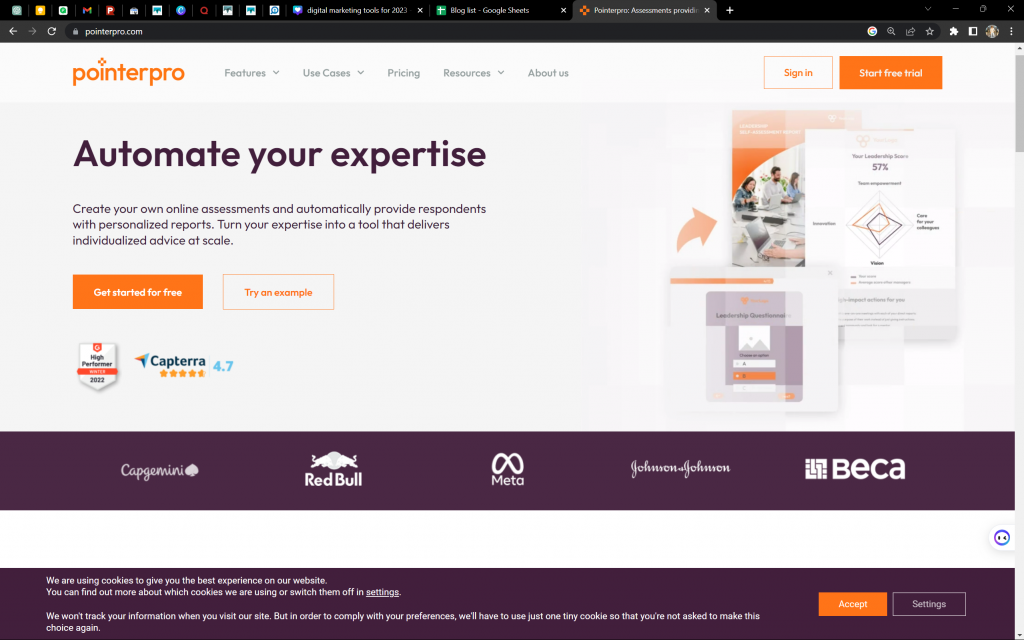Click the G2 High Performer badge
1024x640 pixels.
(97, 366)
